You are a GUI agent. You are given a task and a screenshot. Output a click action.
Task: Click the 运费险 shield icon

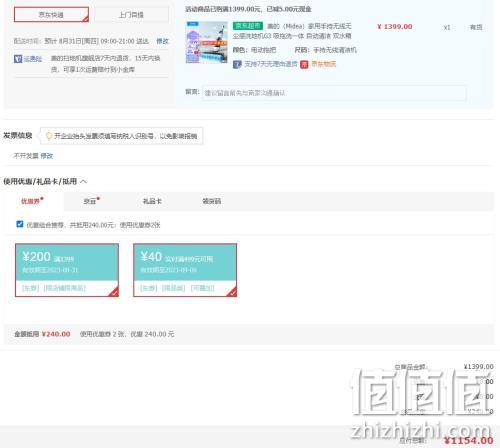[18, 59]
